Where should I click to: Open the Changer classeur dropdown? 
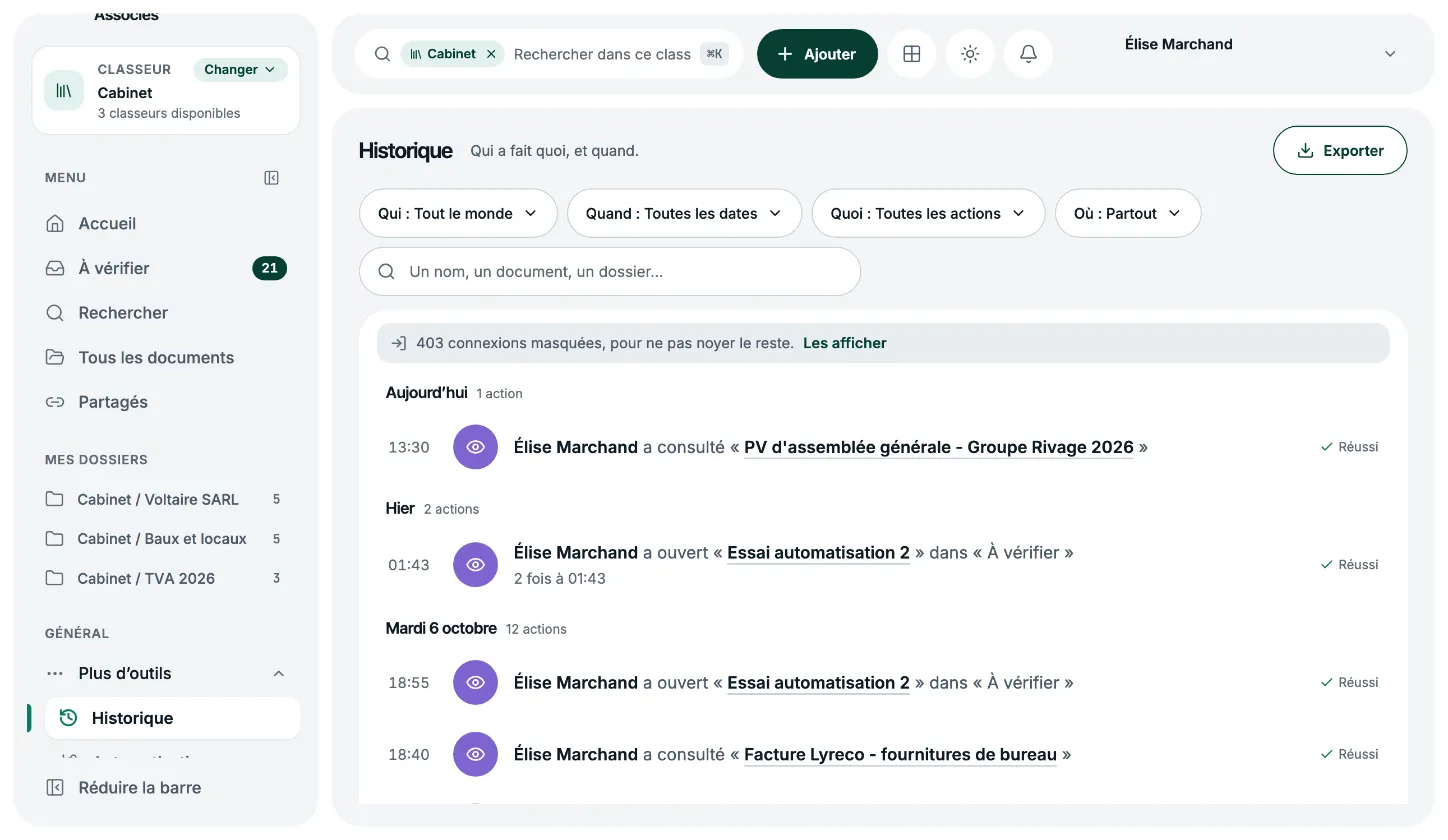(x=240, y=70)
